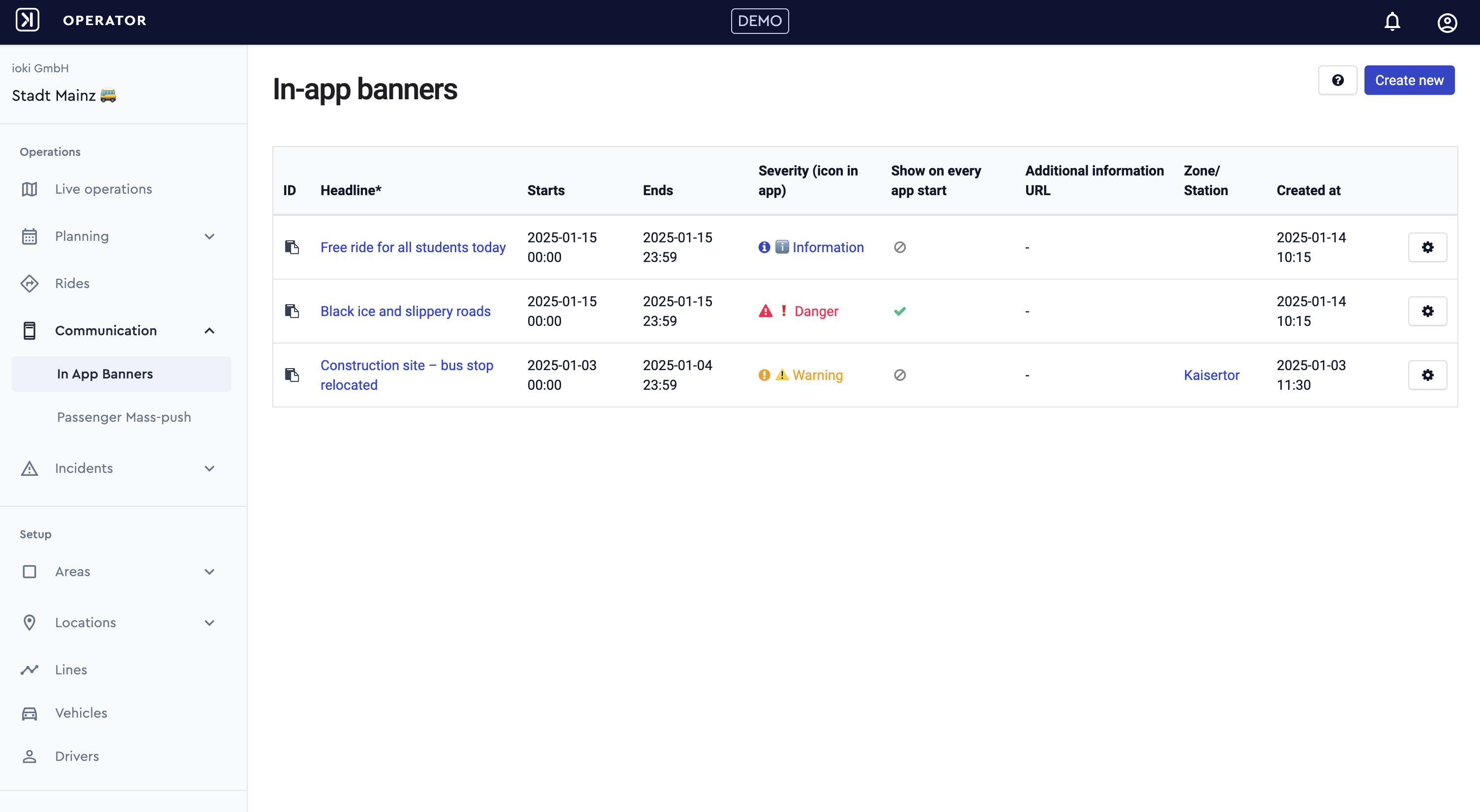Open Vehicles in the sidebar
The width and height of the screenshot is (1480, 812).
[81, 713]
